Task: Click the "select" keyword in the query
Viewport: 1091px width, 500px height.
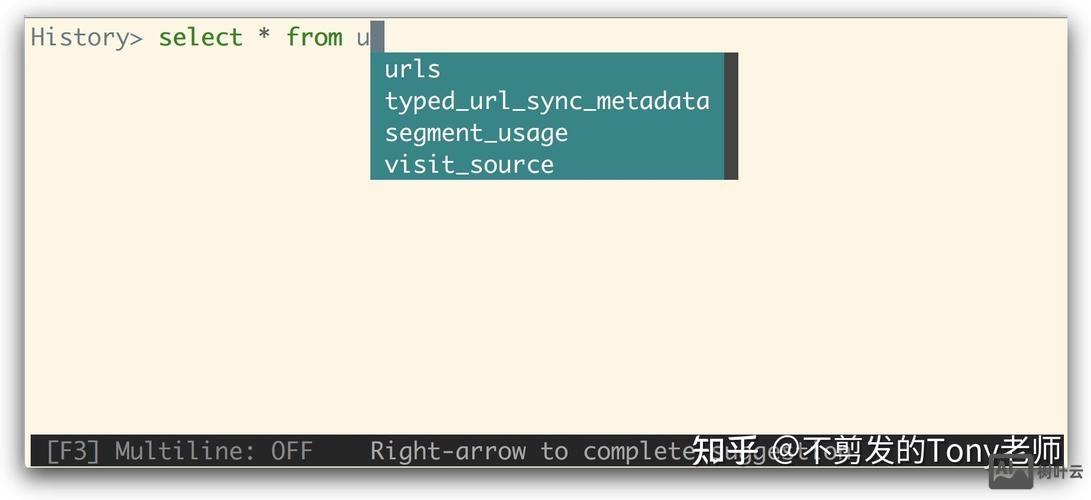Action: point(200,38)
